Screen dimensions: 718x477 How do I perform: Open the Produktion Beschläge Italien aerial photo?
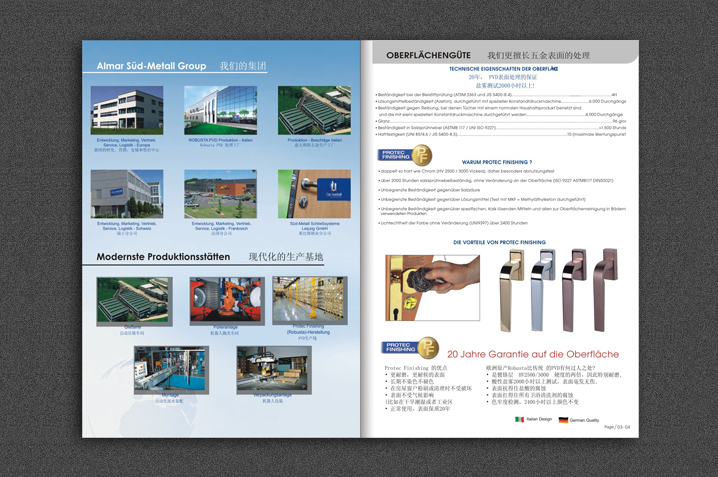tap(314, 110)
